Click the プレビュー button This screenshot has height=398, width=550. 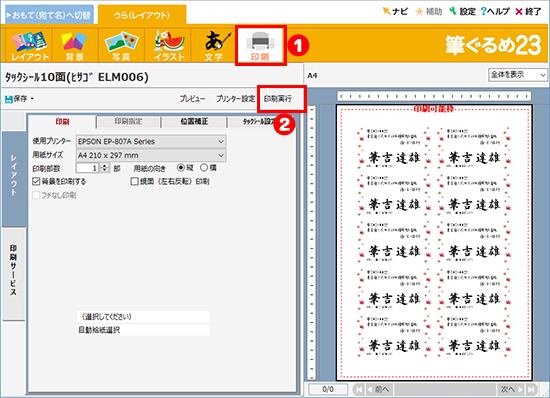pyautogui.click(x=193, y=99)
